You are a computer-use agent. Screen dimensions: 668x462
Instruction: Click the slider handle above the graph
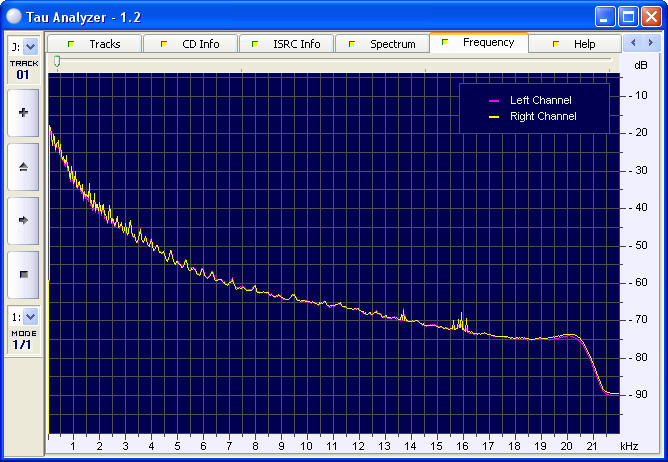point(57,61)
